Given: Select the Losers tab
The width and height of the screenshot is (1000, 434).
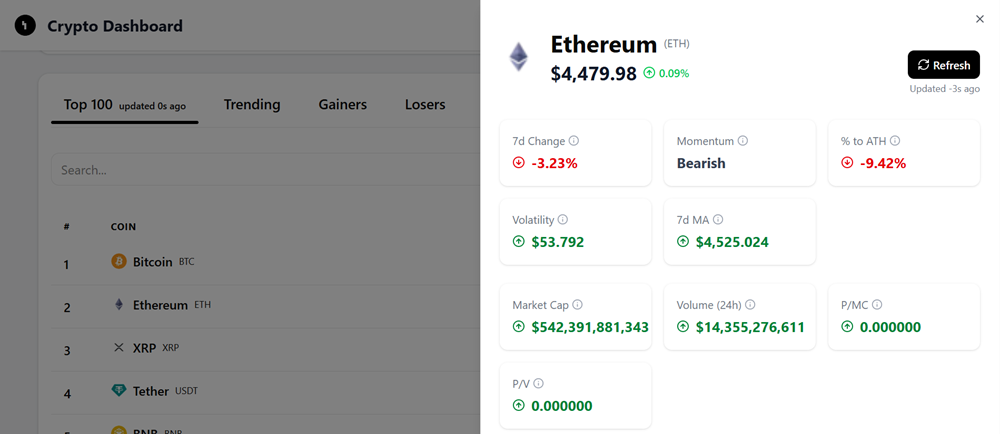Looking at the screenshot, I should [425, 104].
